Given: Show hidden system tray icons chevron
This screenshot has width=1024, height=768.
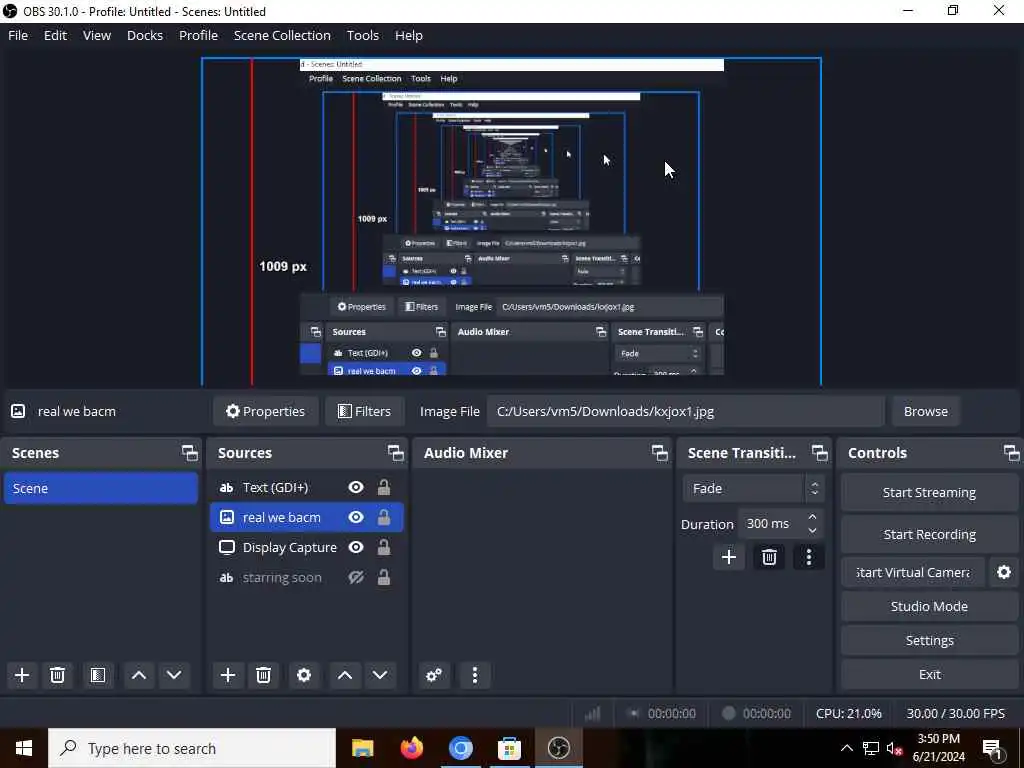Looking at the screenshot, I should click(x=846, y=748).
